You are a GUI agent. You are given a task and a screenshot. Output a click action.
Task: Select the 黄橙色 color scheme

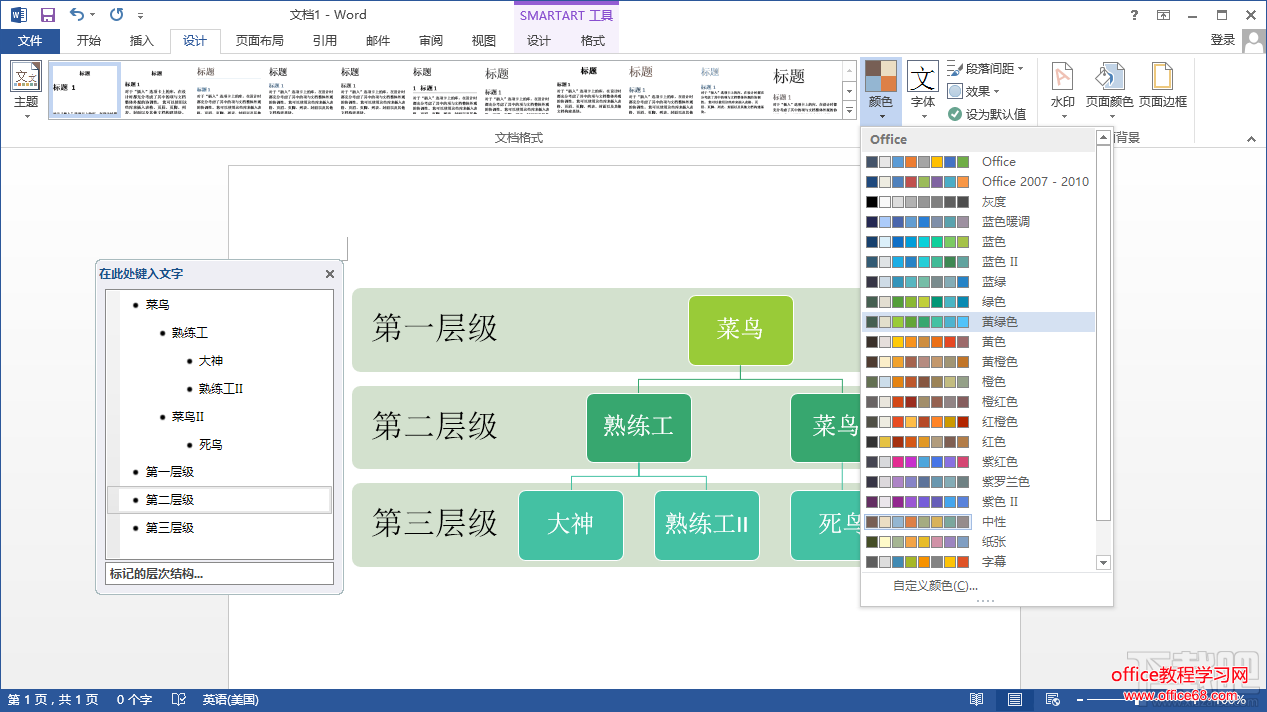pyautogui.click(x=999, y=362)
